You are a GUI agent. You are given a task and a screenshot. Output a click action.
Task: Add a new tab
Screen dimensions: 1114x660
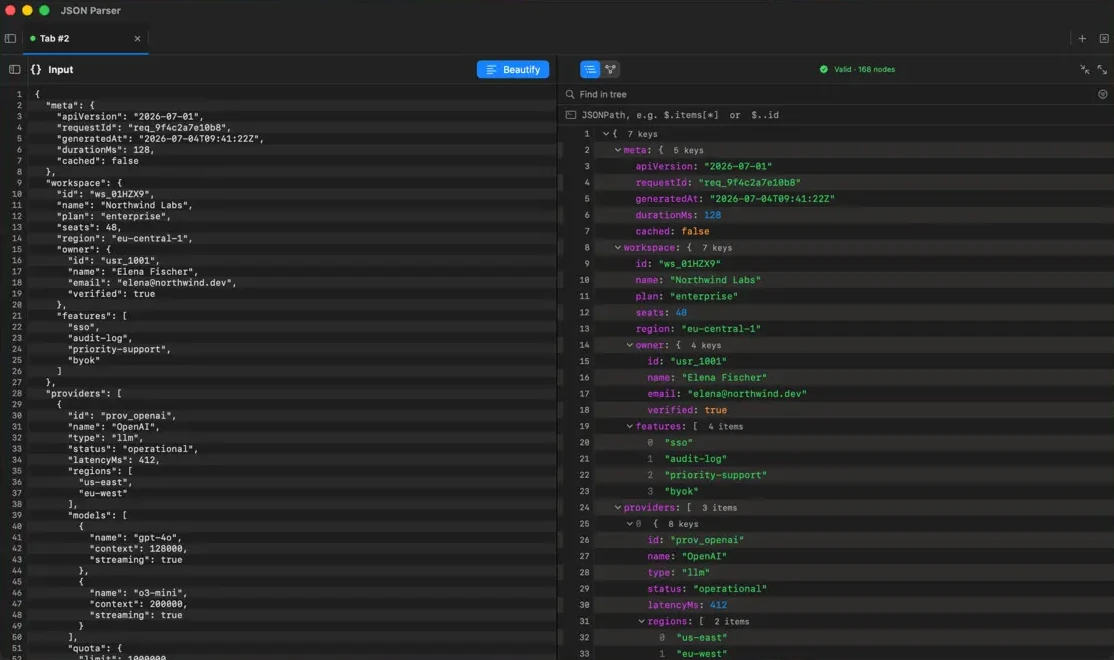(1082, 38)
